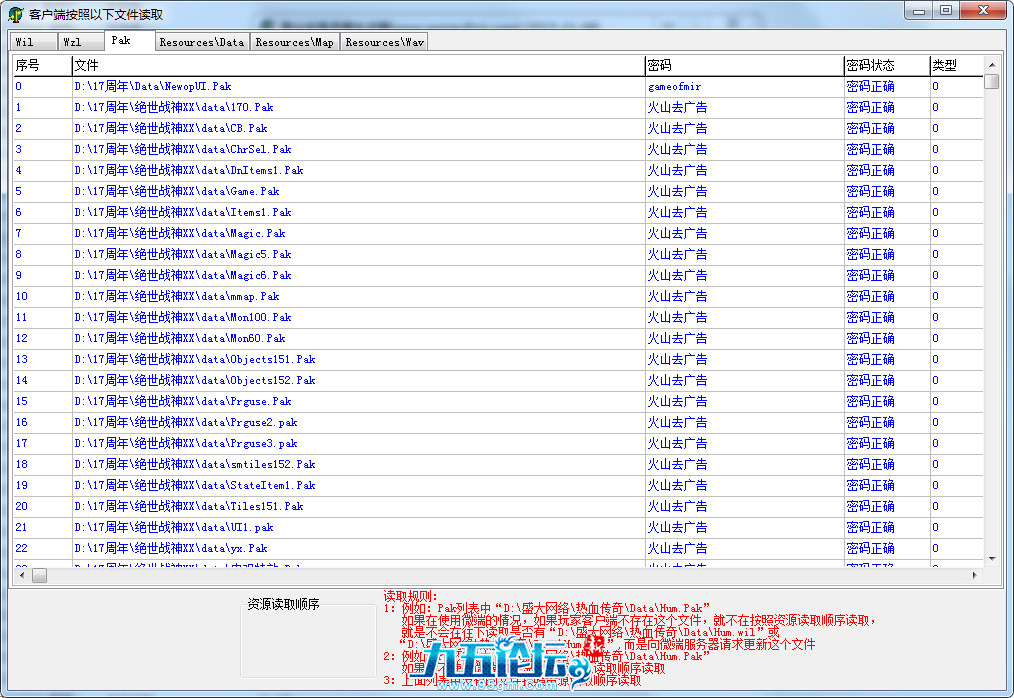1014x698 pixels.
Task: Open the Wzl tab
Action: [73, 42]
